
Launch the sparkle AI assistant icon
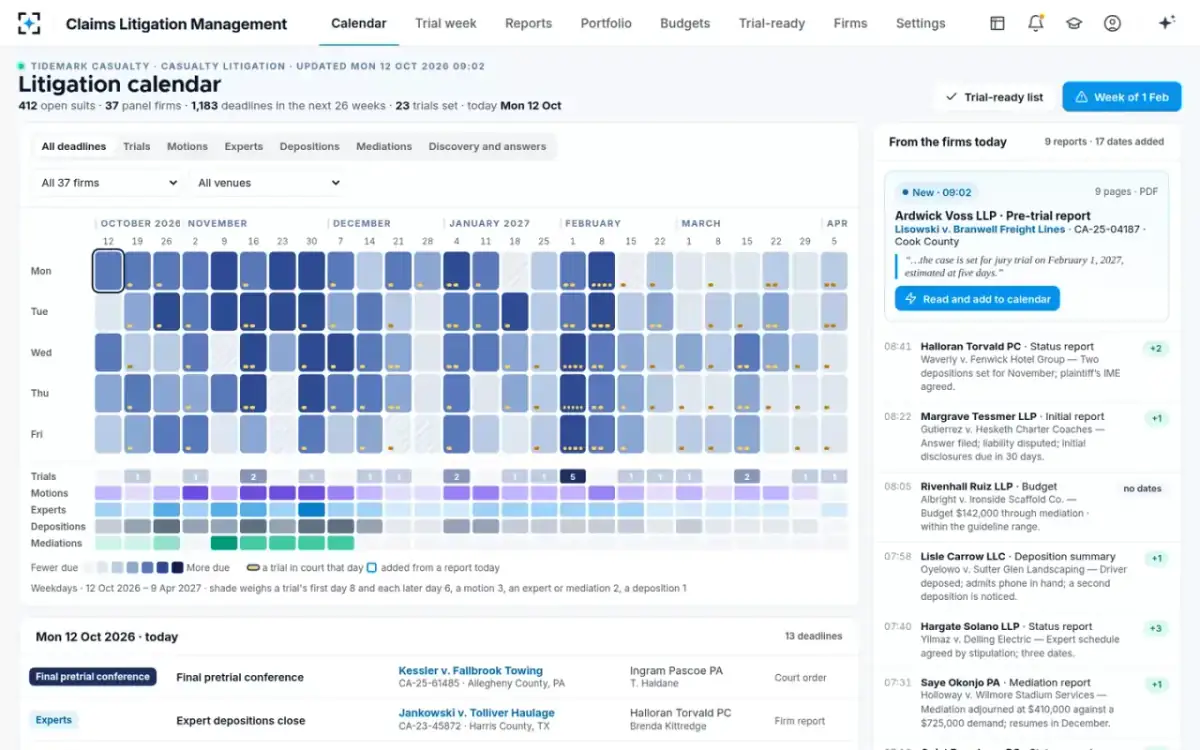pyautogui.click(x=1166, y=23)
